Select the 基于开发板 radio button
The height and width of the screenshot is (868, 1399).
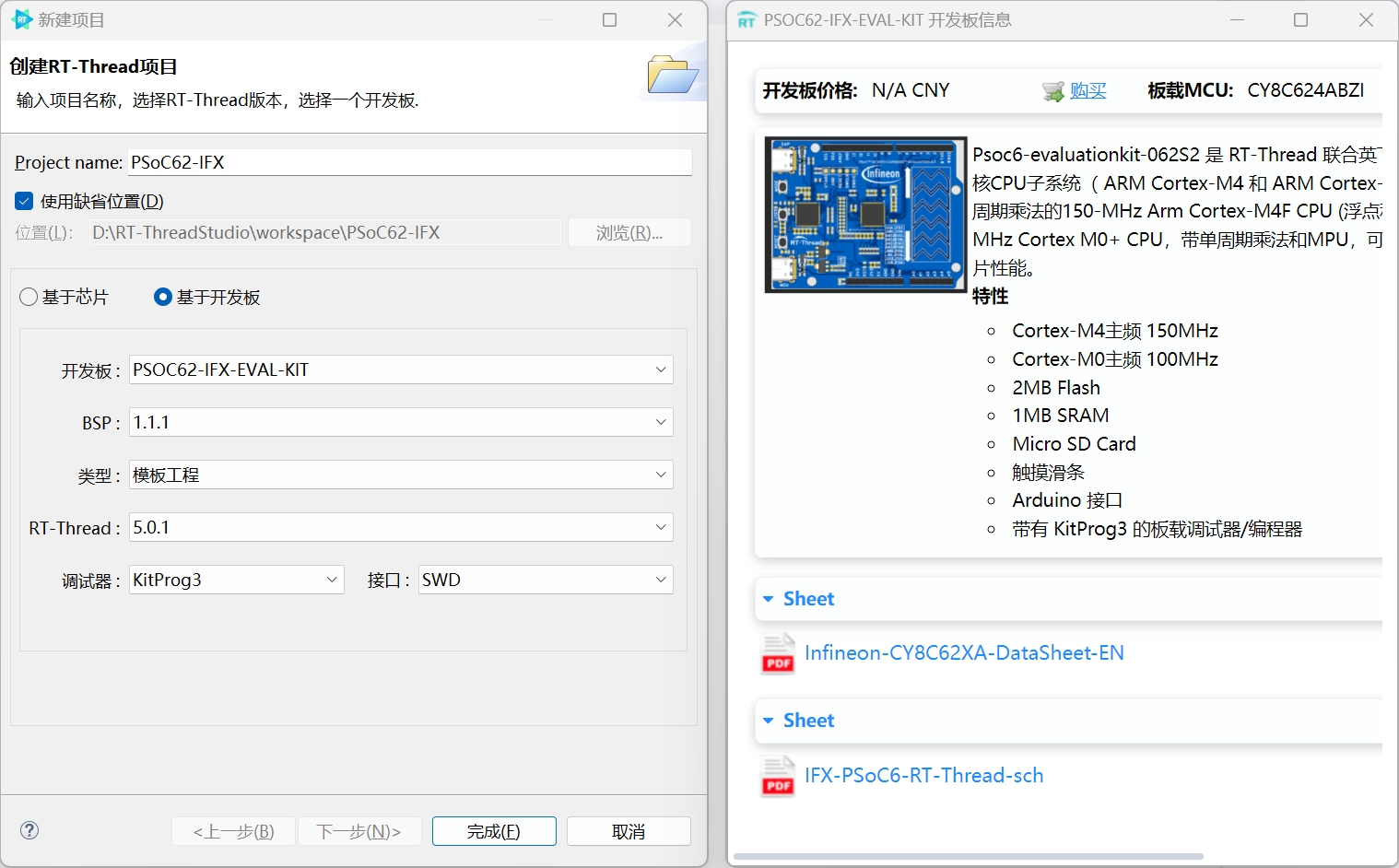pos(163,297)
